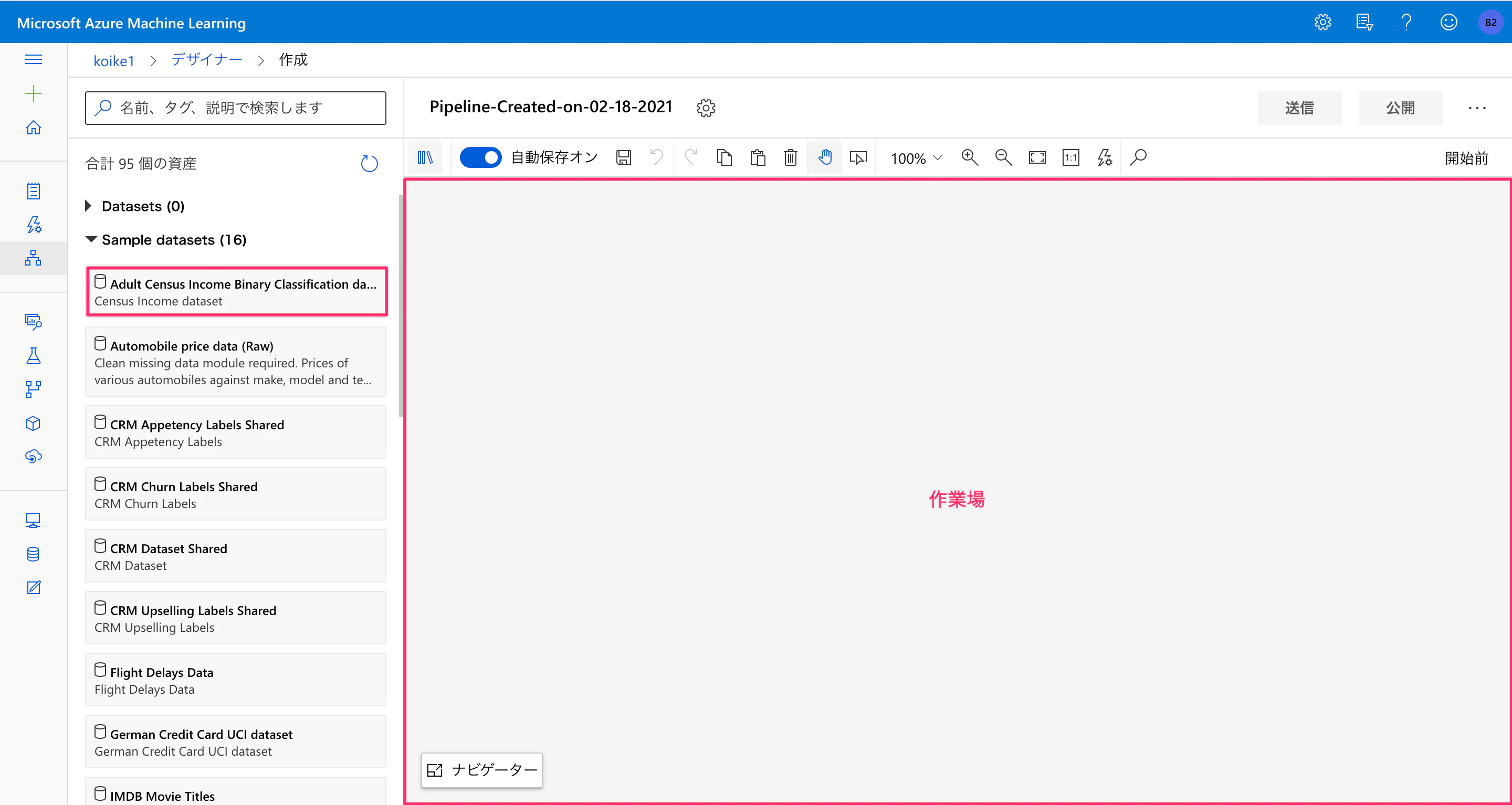The width and height of the screenshot is (1512, 805).
Task: Click the green plus New icon
Action: (34, 93)
